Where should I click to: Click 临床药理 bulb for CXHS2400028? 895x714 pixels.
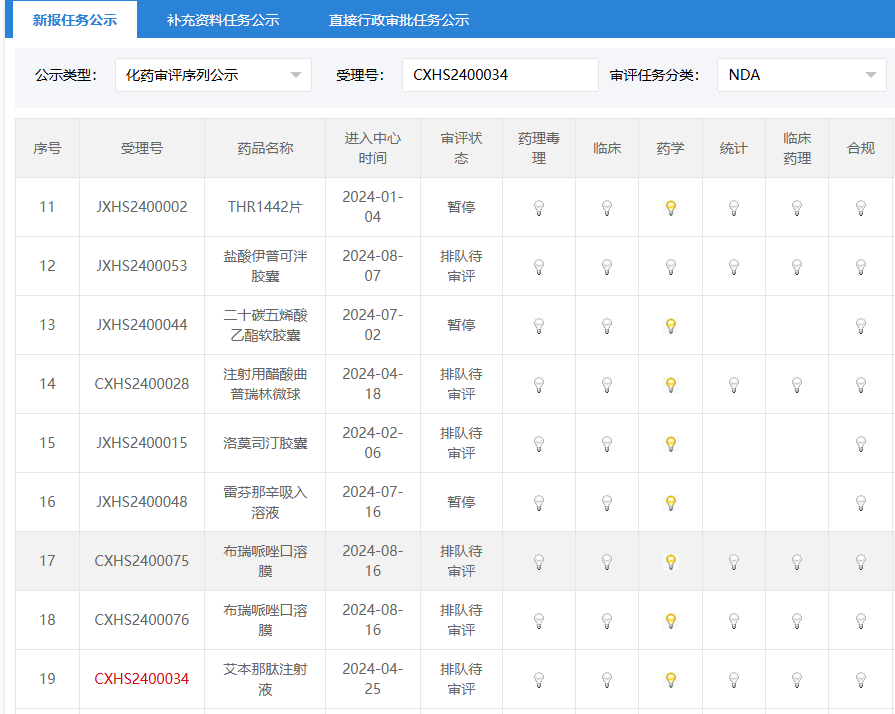(797, 385)
